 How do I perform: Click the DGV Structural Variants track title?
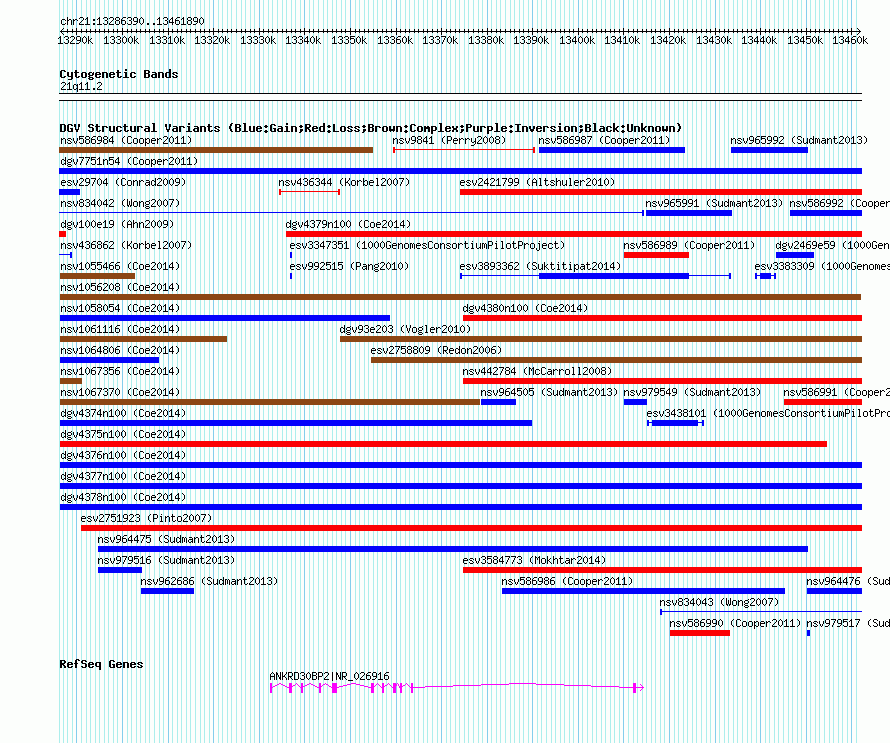click(x=371, y=128)
